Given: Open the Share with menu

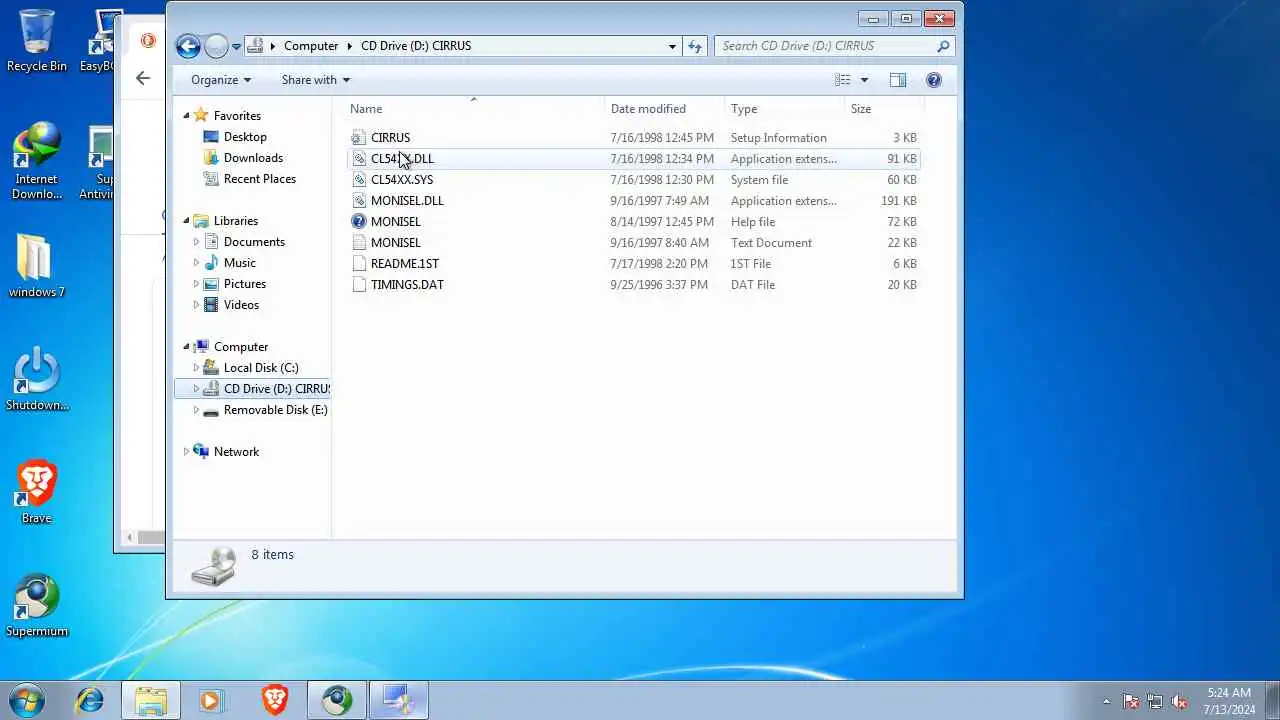Looking at the screenshot, I should [x=316, y=80].
